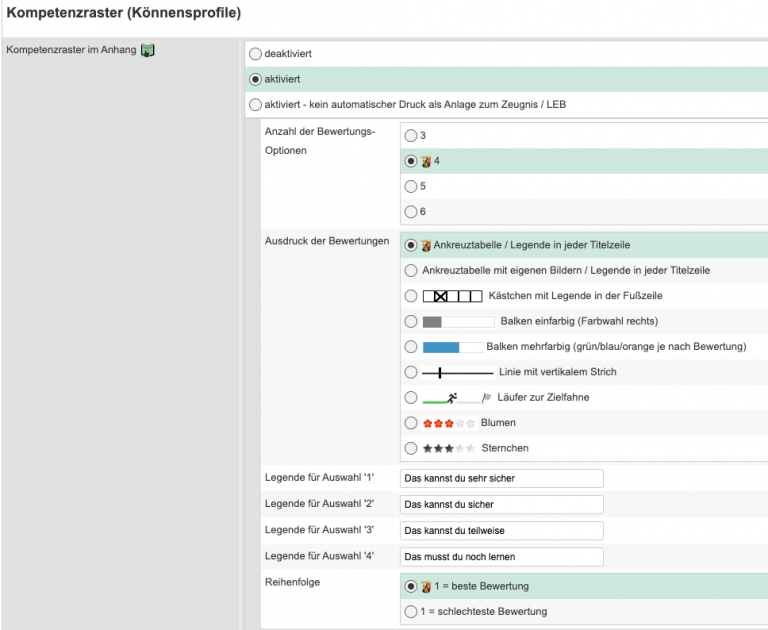Click the runner to finish flag graphic

[457, 397]
